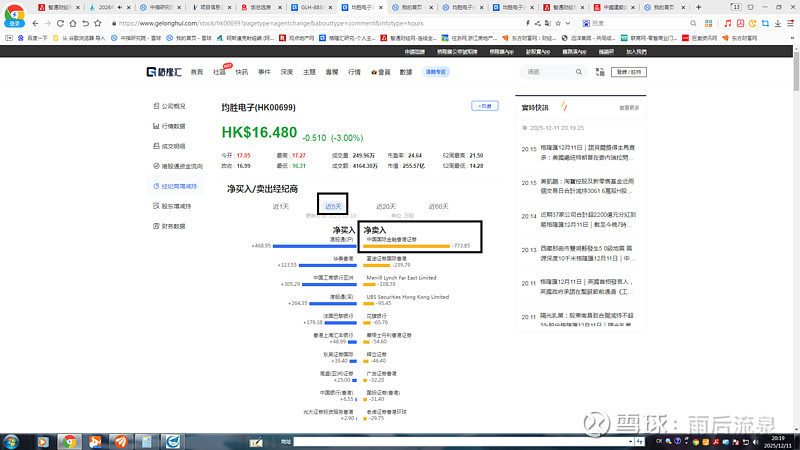Select the 近60天 period tab
Screen dimensions: 800x450
[439, 207]
